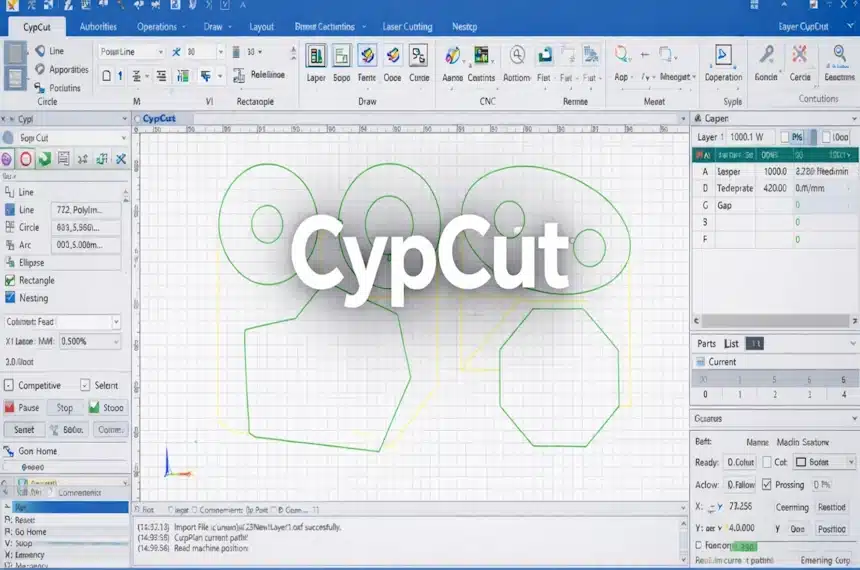Open the Soter dropdown
Screen dimensions: 860x570
click(851, 462)
